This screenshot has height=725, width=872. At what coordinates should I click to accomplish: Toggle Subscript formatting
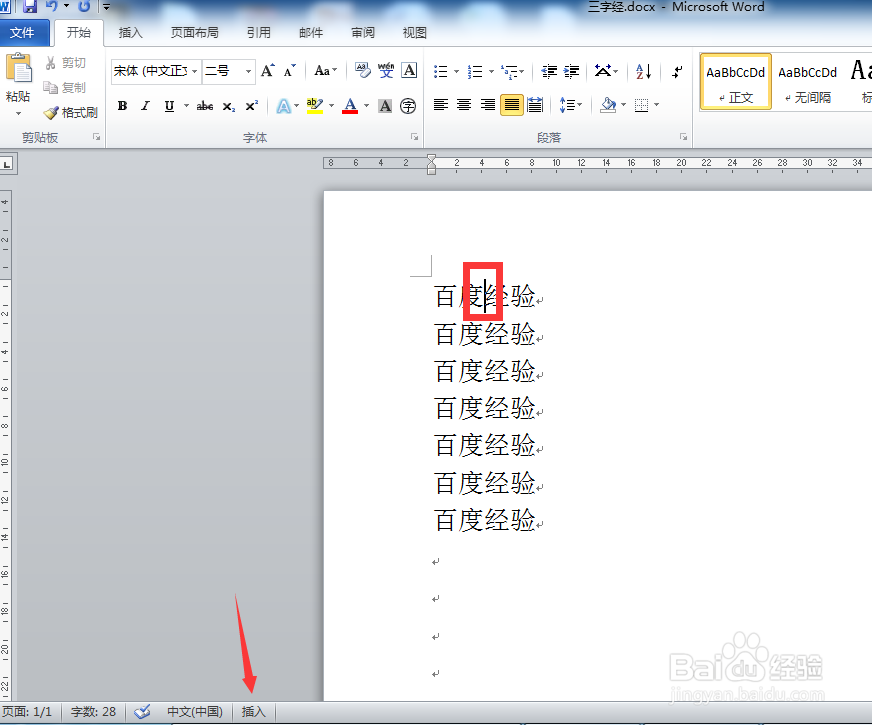coord(229,106)
